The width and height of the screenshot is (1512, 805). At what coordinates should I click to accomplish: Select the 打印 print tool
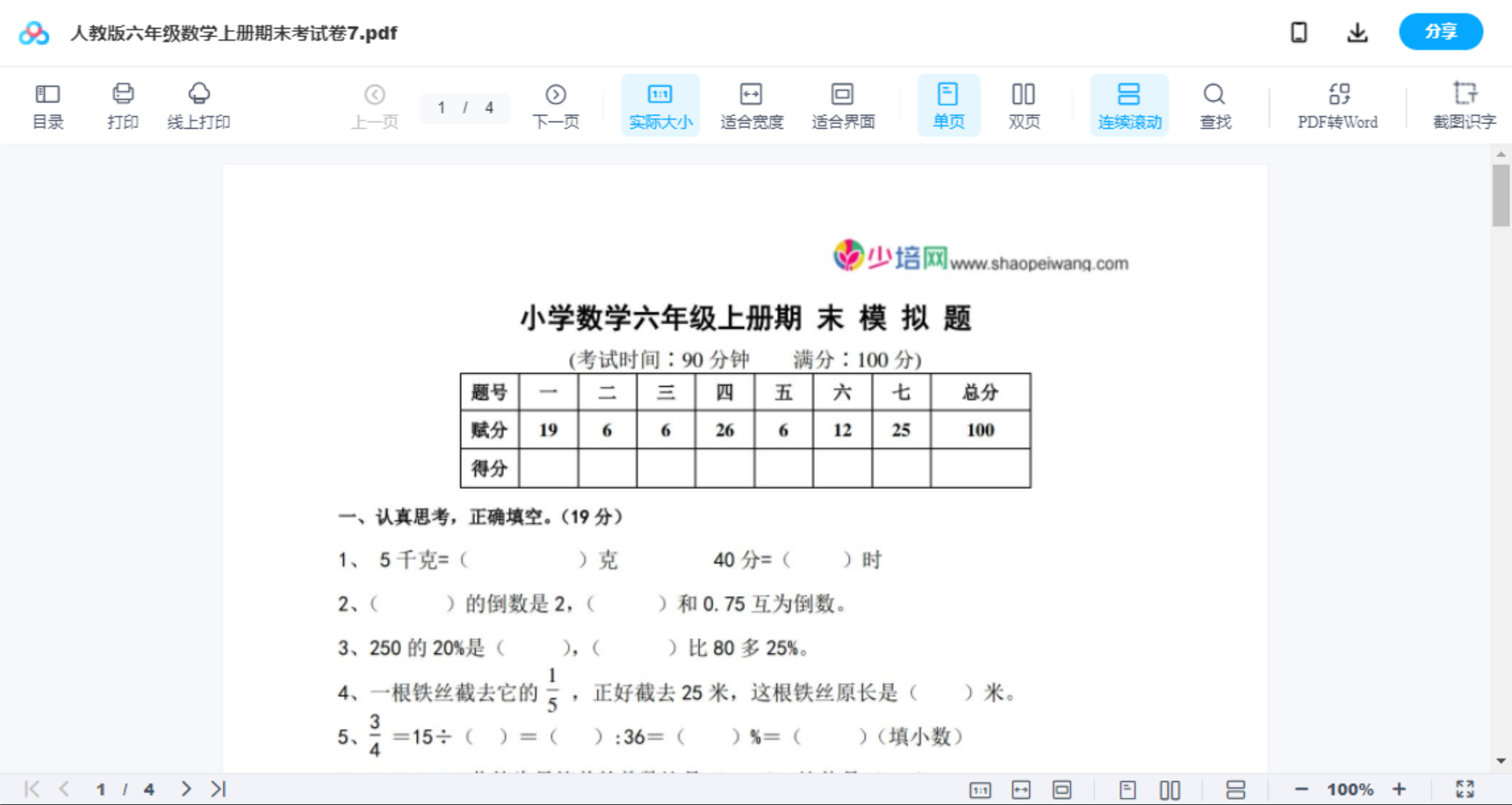(122, 104)
